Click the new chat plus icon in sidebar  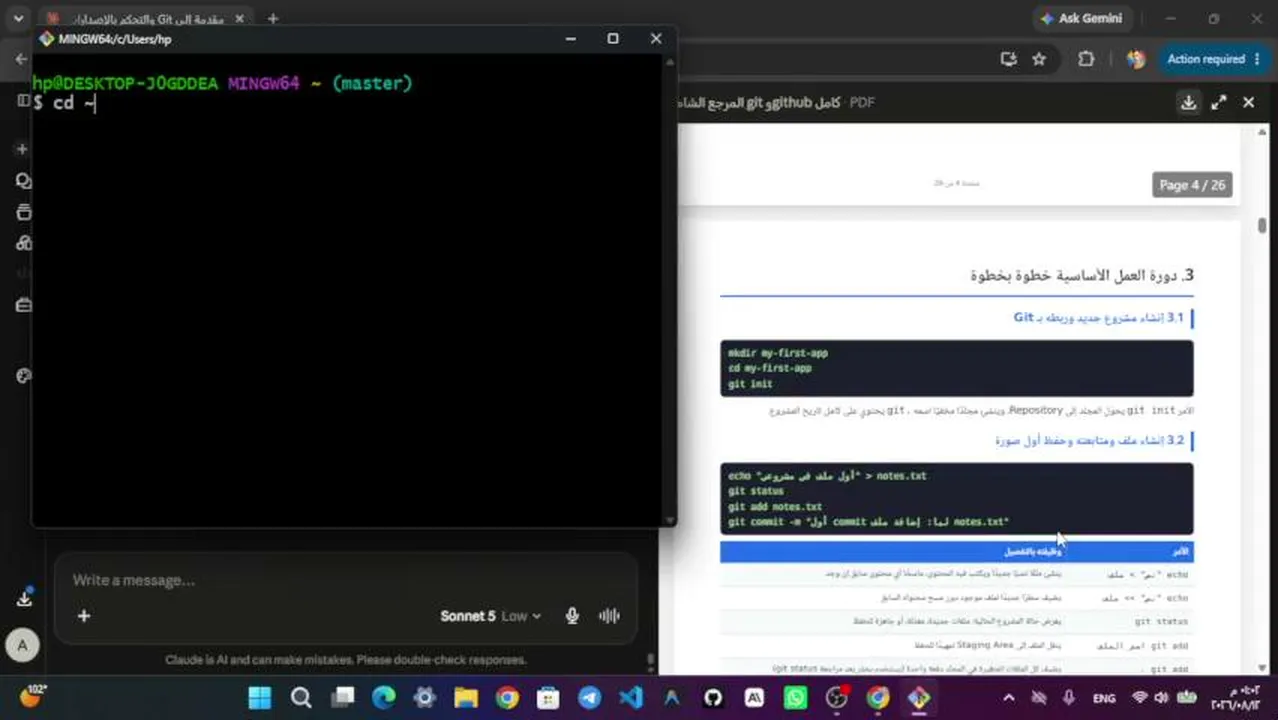22,149
